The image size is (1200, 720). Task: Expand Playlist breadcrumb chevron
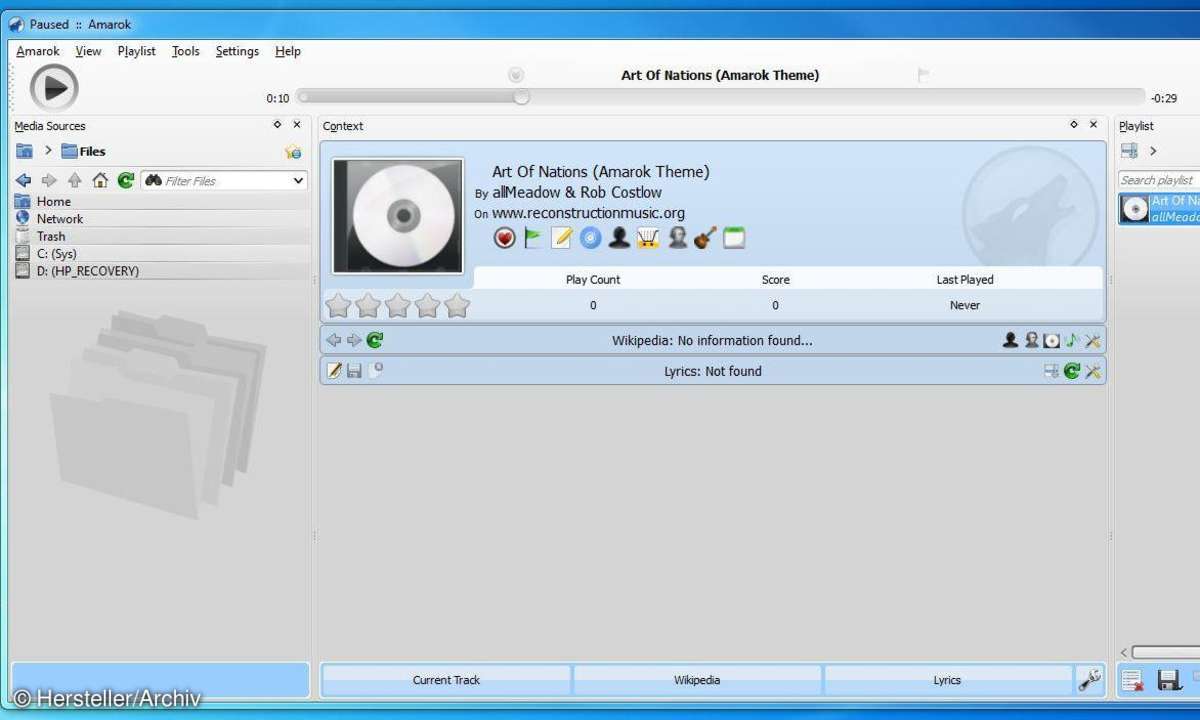[1153, 151]
